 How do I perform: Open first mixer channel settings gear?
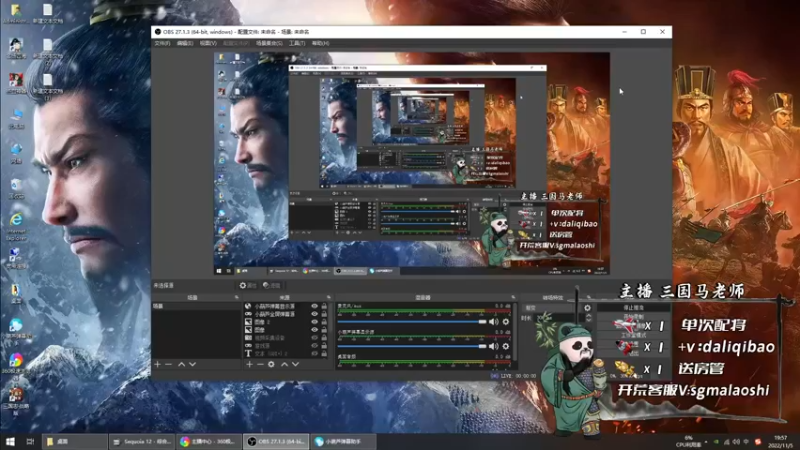506,322
